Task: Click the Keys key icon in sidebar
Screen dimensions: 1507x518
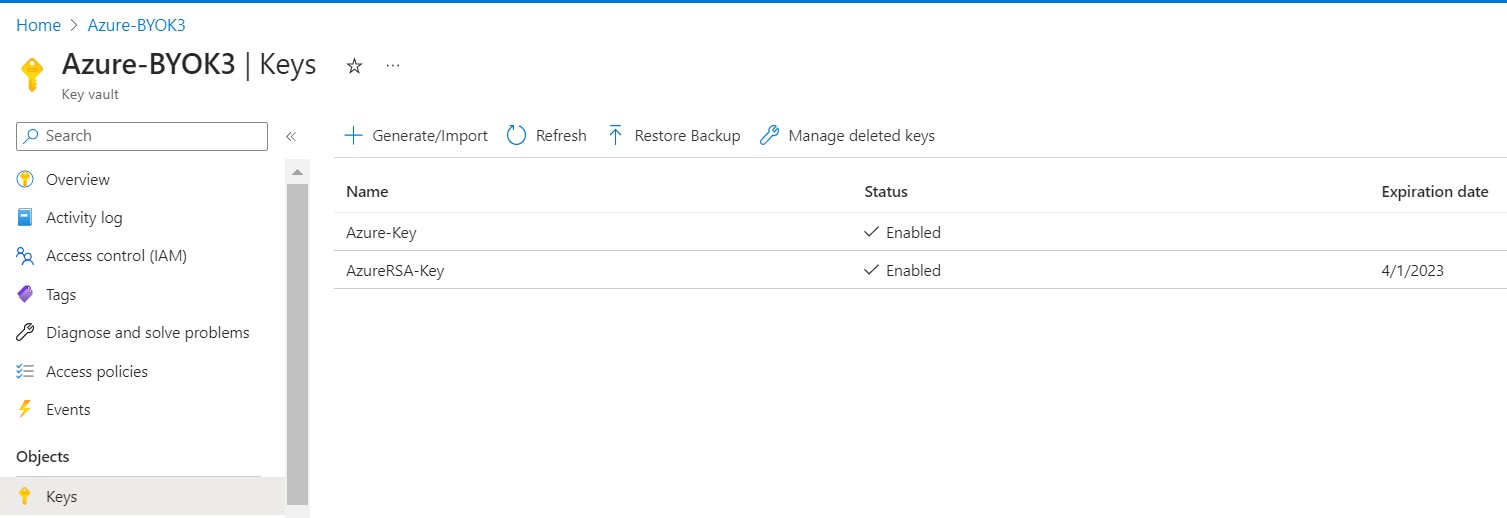Action: (26, 496)
